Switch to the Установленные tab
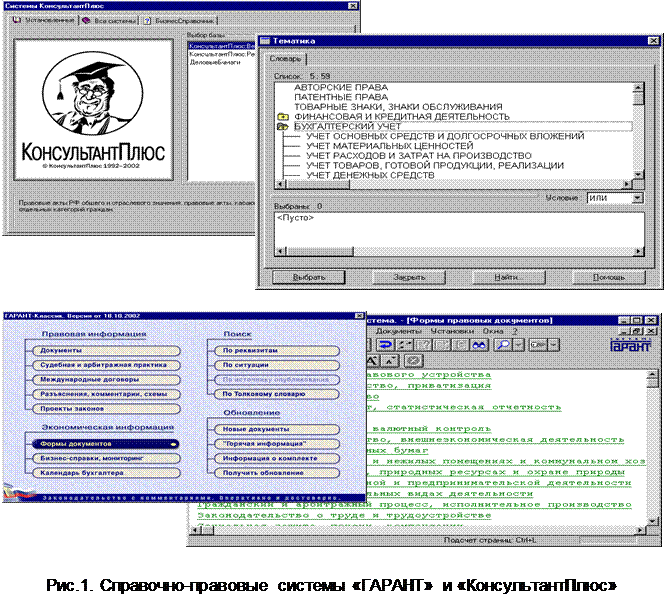 [x=44, y=20]
